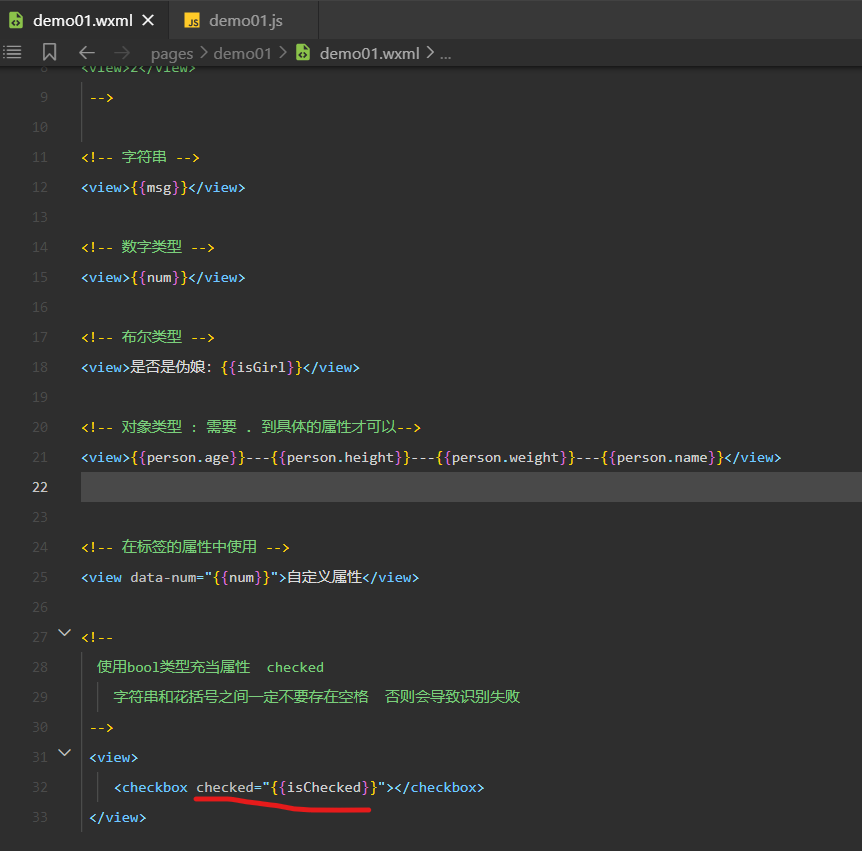This screenshot has width=862, height=851.
Task: Expand chevron after the demo01.wxml breadcrumb
Action: (430, 53)
